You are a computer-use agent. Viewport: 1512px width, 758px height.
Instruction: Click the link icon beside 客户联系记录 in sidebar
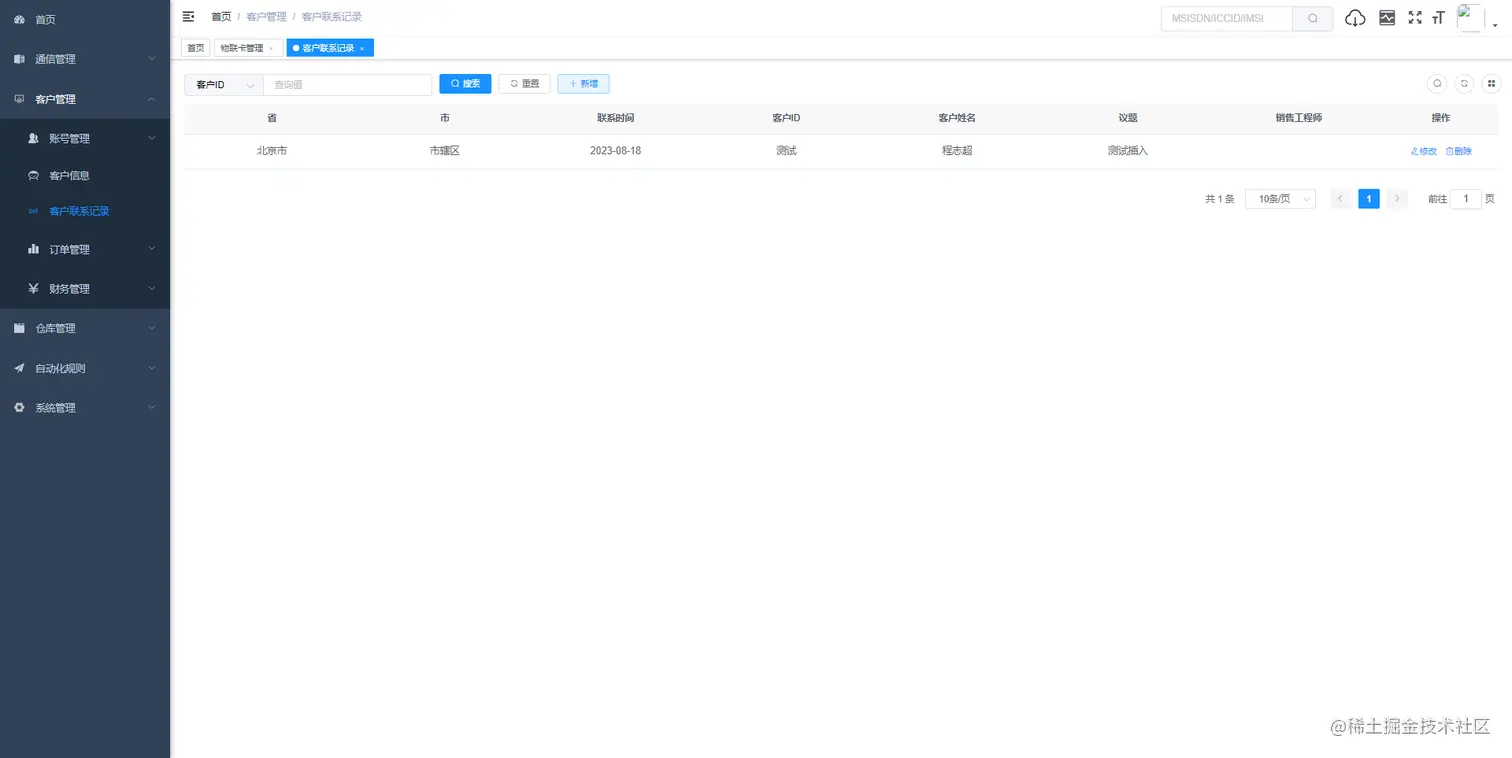point(33,212)
